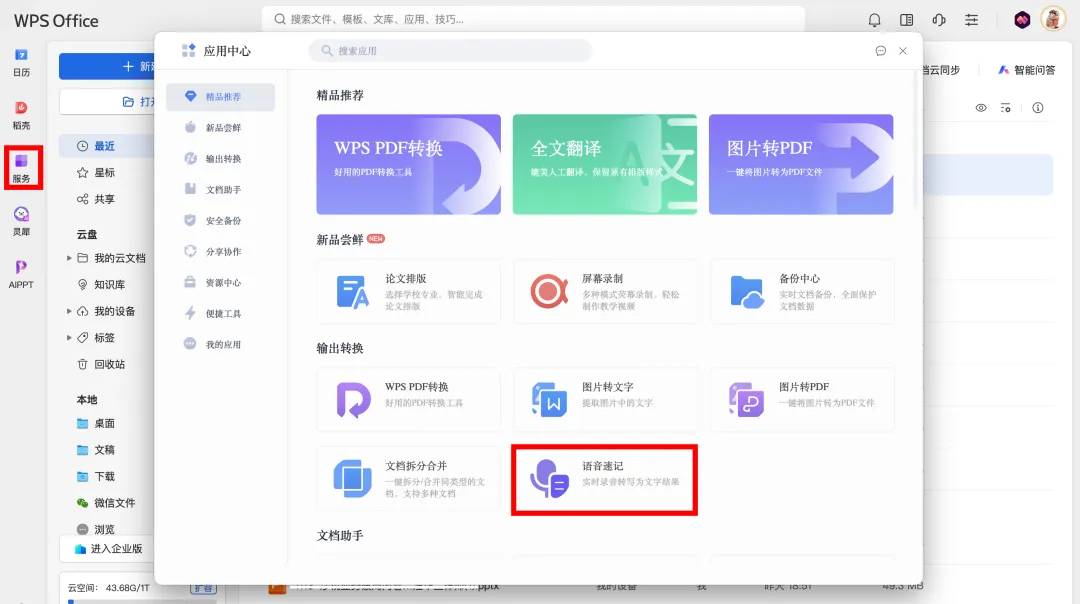
Task: Select the 精品推荐 category
Action: pos(220,97)
